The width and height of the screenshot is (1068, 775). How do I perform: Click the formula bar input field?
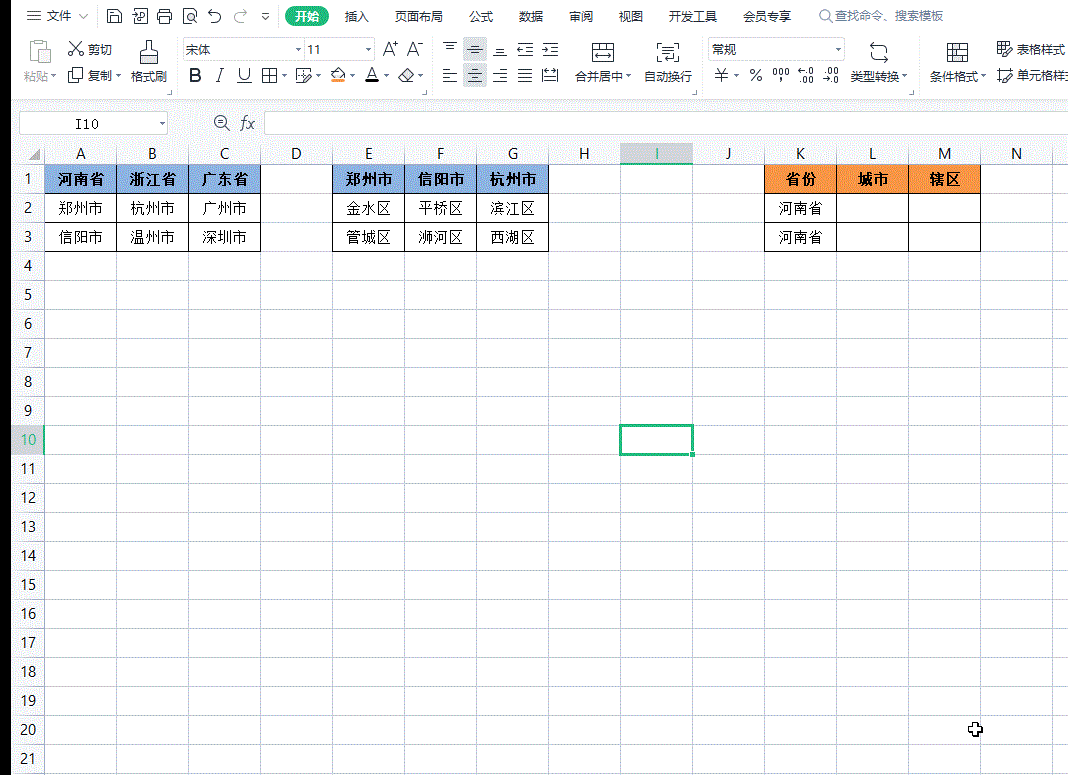[x=665, y=123]
